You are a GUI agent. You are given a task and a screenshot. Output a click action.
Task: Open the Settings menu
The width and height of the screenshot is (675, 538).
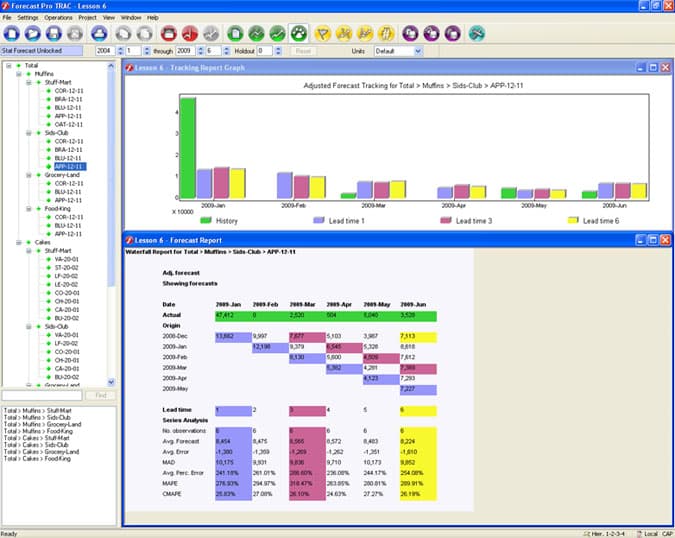28,18
